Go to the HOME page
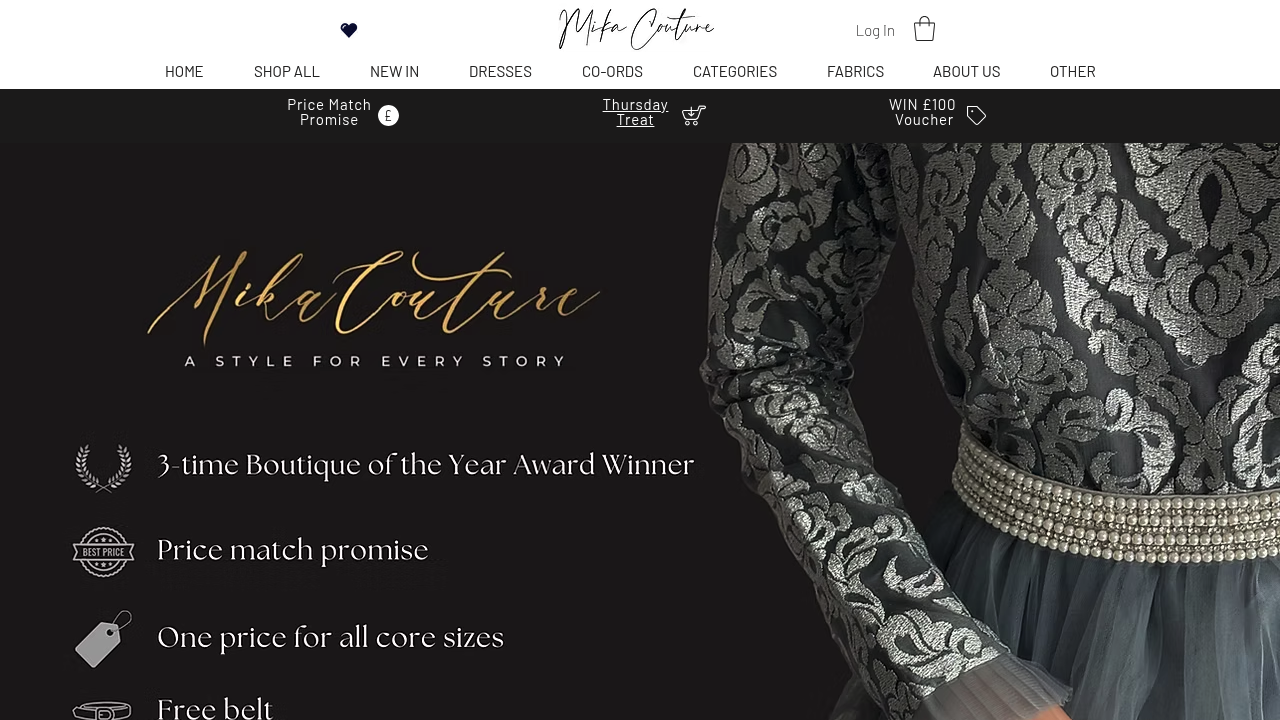The image size is (1280, 720). pyautogui.click(x=184, y=71)
